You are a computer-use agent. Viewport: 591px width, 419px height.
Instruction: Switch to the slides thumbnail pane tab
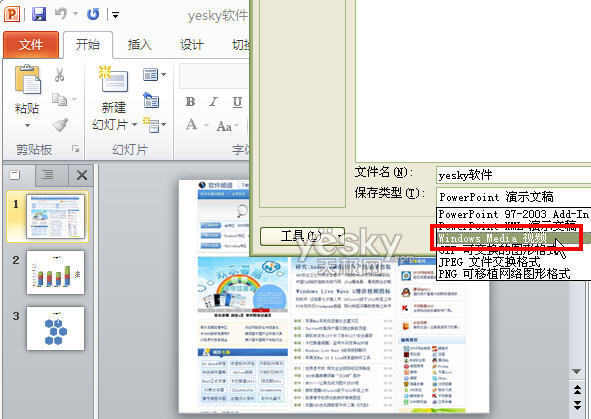[15, 175]
